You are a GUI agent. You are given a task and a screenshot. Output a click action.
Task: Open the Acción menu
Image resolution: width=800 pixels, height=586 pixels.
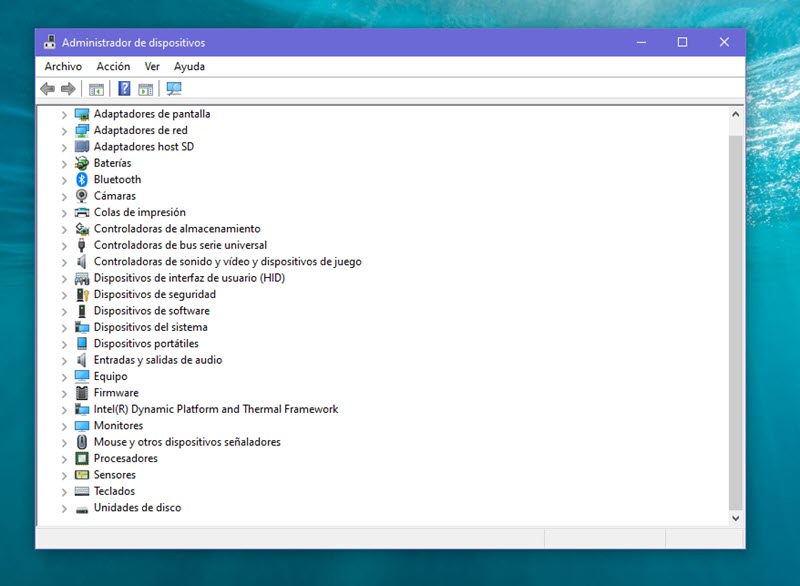(x=113, y=66)
